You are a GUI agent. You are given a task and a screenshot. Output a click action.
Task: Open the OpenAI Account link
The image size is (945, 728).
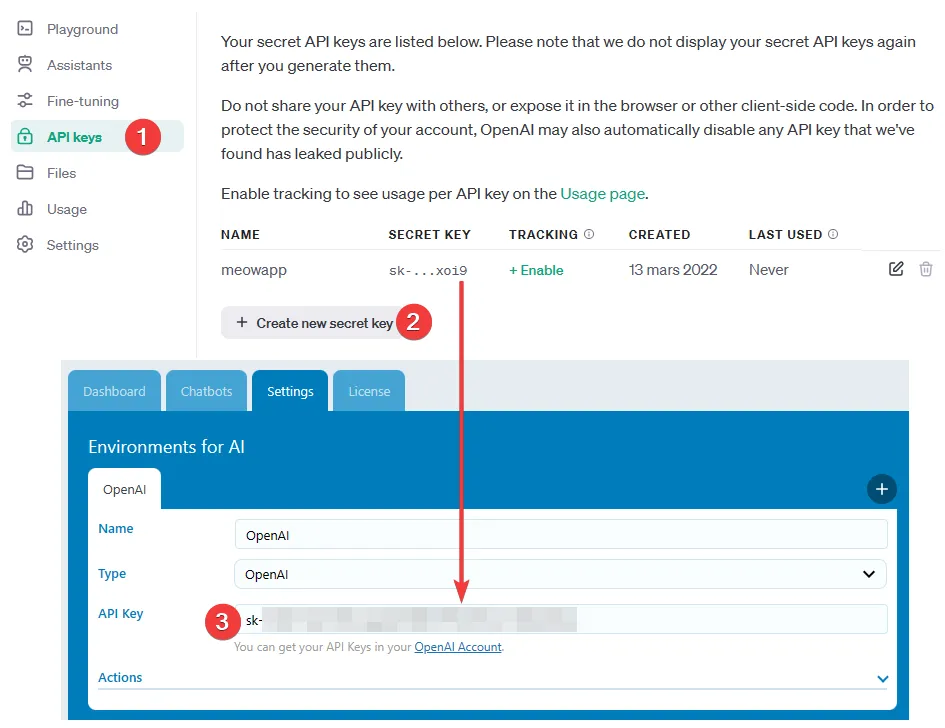pos(458,647)
